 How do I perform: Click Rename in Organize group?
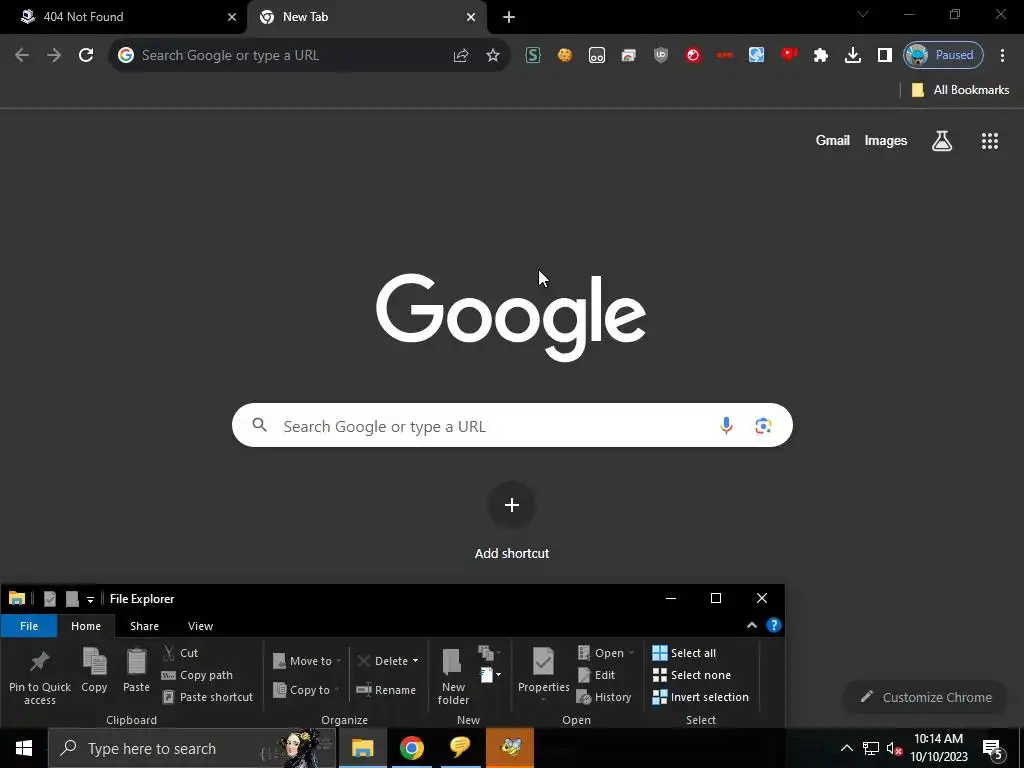pos(386,690)
